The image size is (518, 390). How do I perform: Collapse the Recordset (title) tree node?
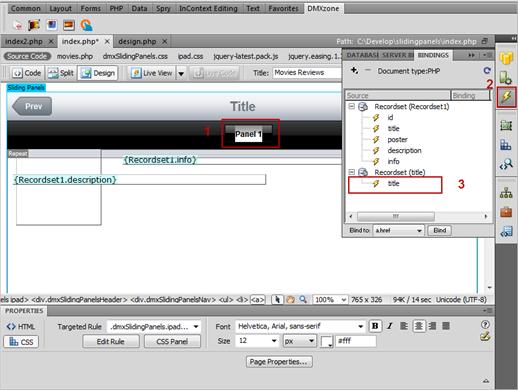click(351, 172)
